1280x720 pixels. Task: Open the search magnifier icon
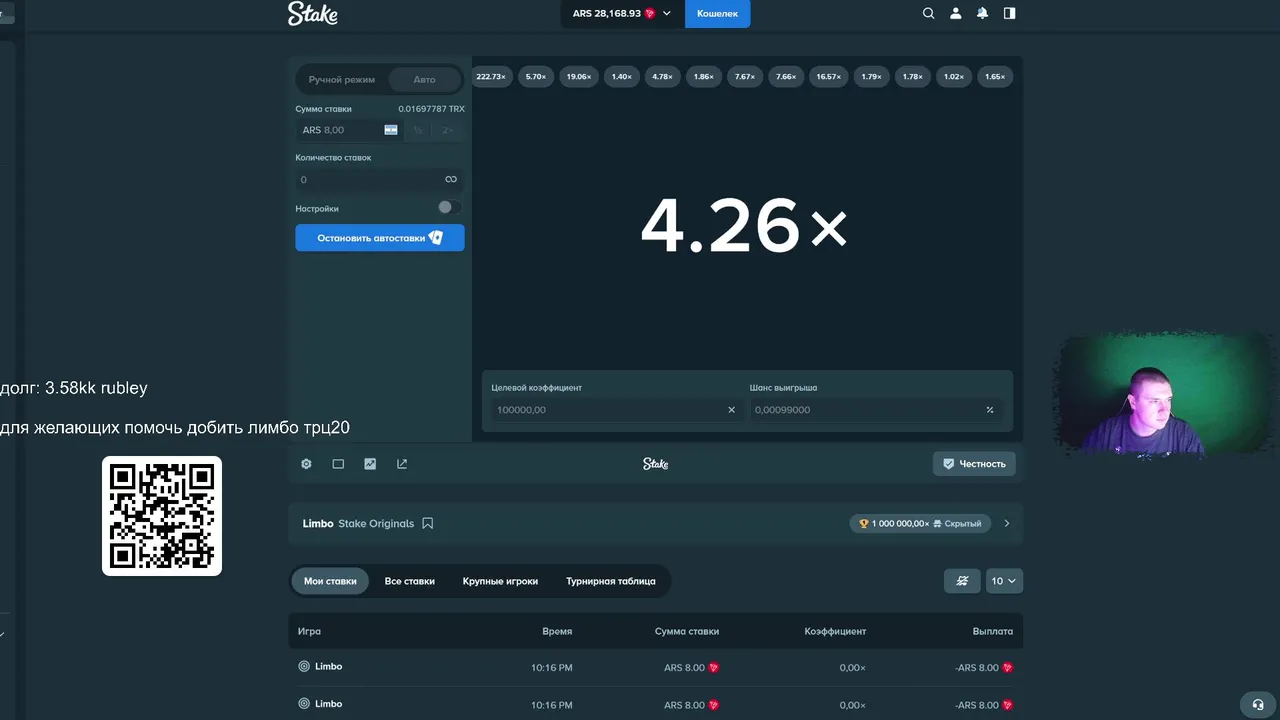(x=928, y=13)
